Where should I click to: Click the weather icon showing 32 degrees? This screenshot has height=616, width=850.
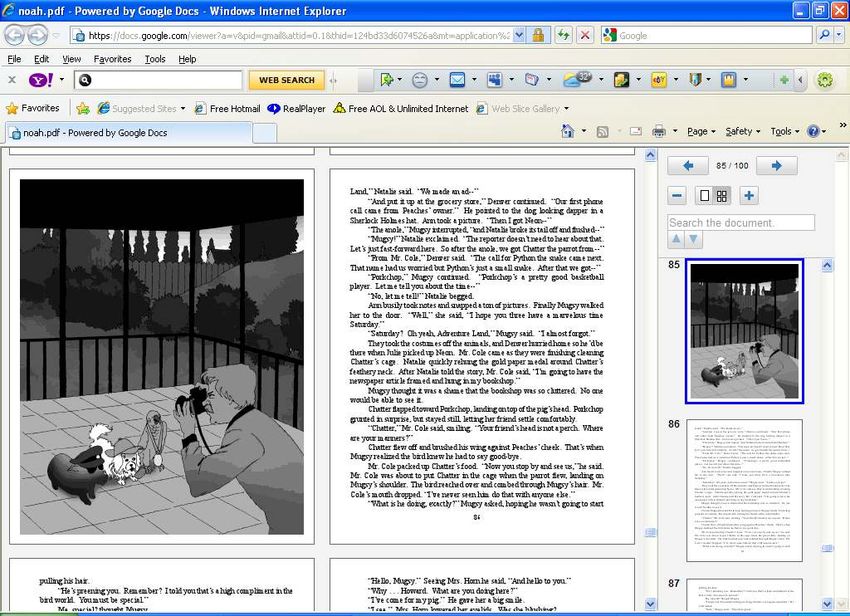pyautogui.click(x=577, y=80)
